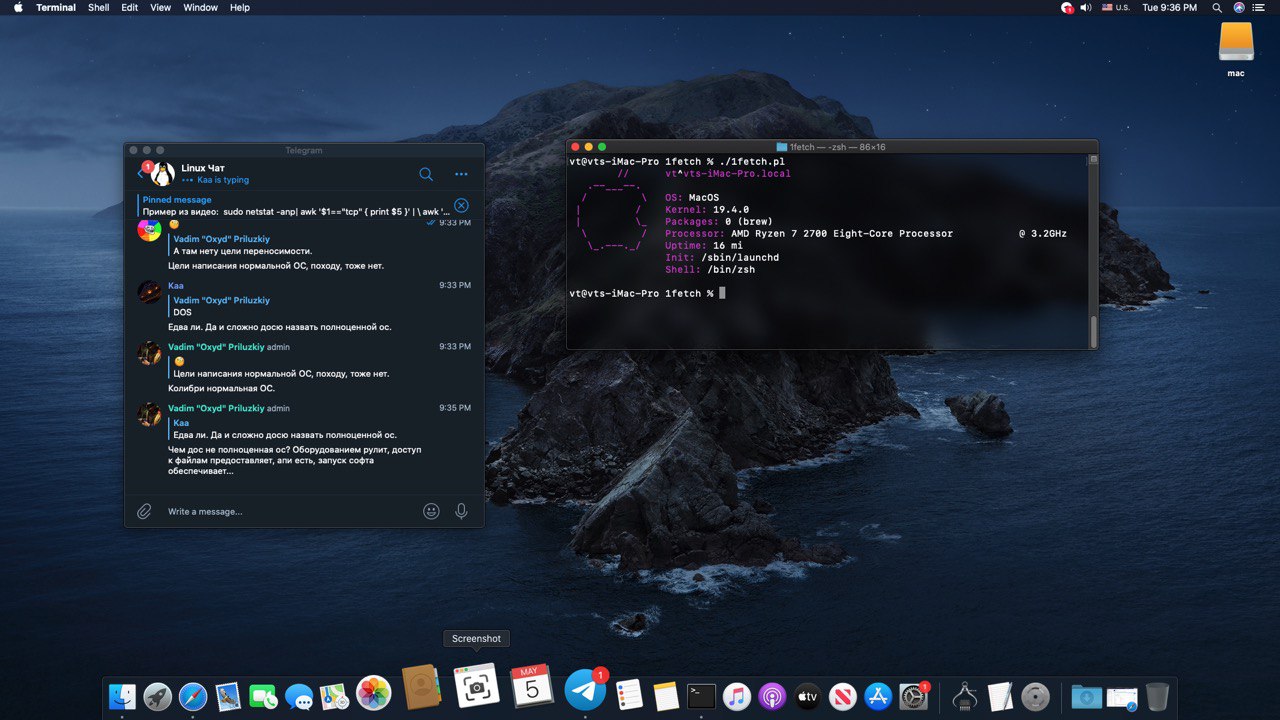Activate Siri from the menu bar

pos(1240,7)
